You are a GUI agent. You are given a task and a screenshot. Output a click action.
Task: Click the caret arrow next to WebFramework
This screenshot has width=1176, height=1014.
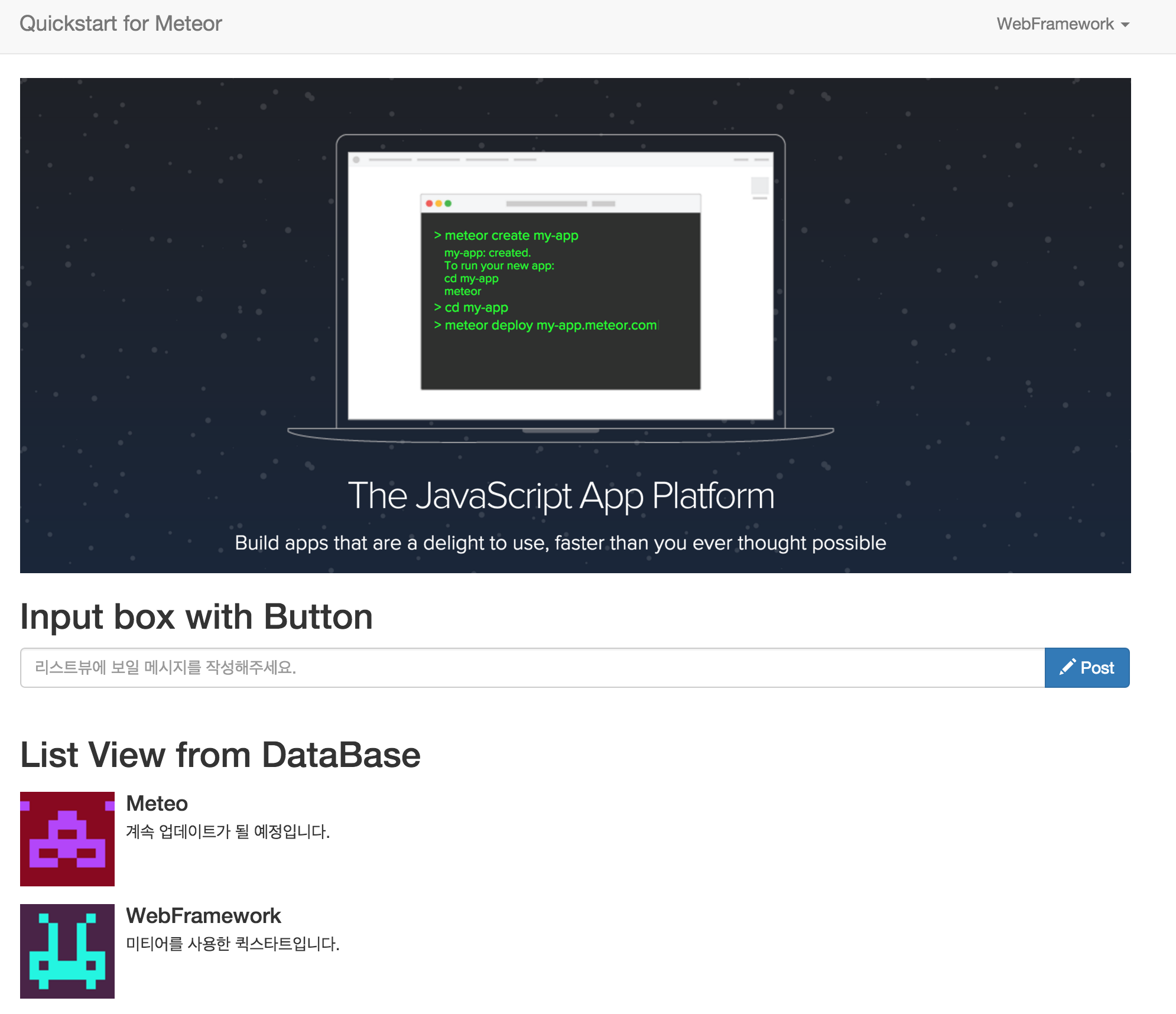[x=1125, y=25]
